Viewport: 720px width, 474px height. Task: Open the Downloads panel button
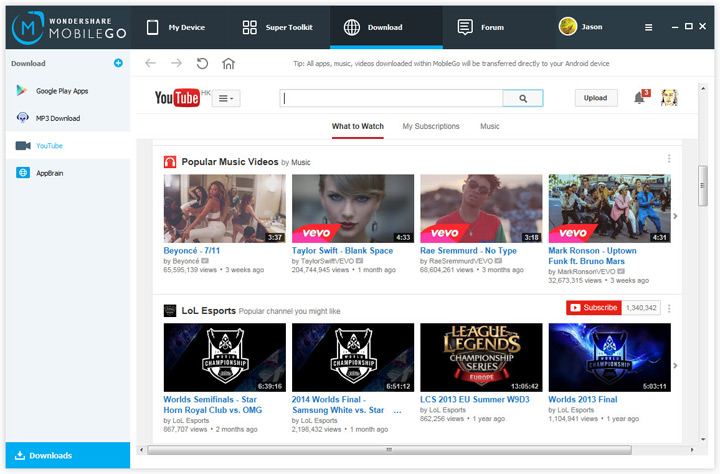click(68, 455)
